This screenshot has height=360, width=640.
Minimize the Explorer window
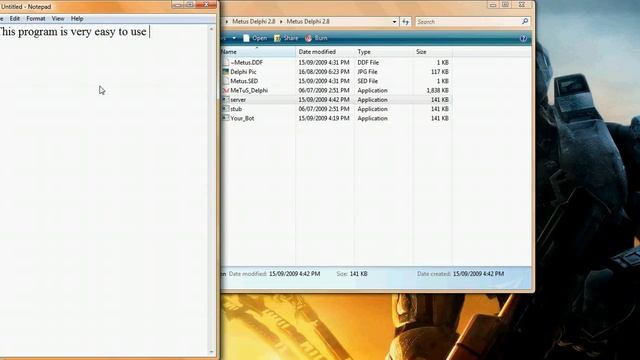click(493, 5)
